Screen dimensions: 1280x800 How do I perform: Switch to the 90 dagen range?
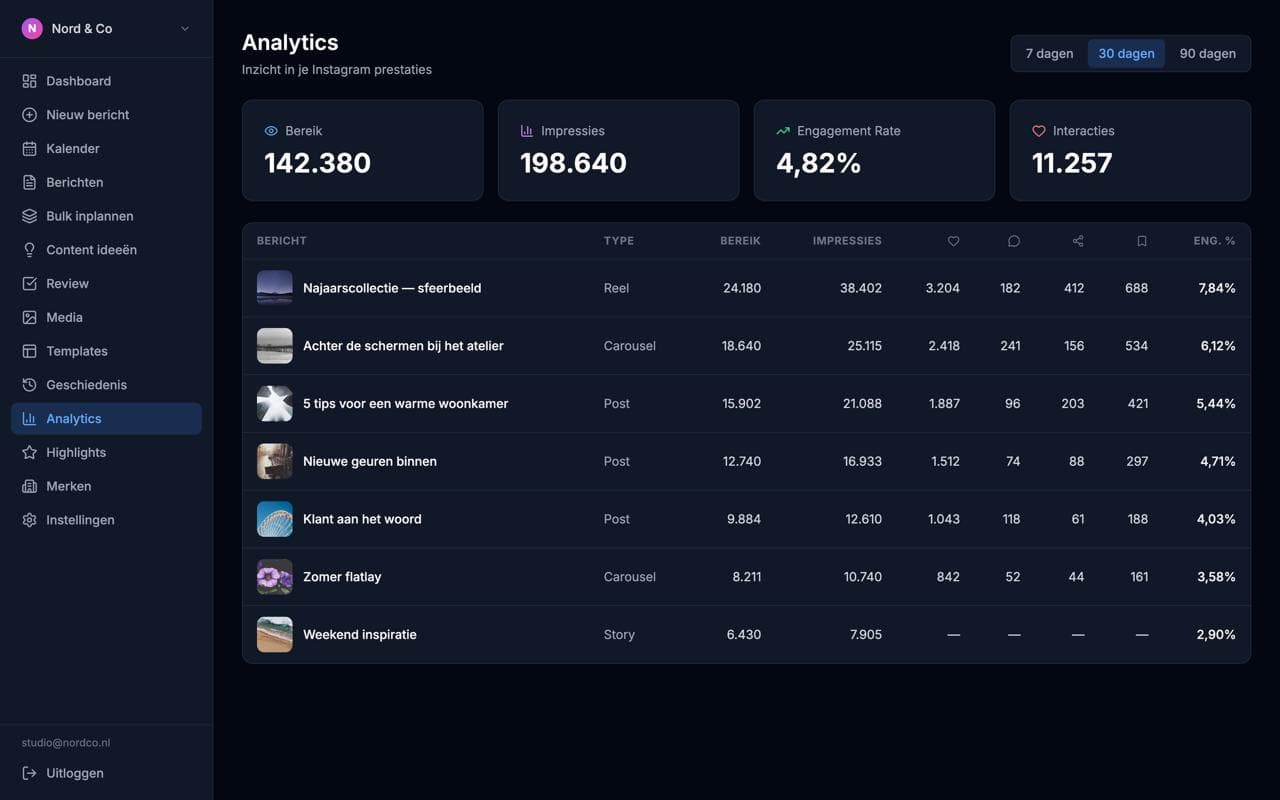click(x=1207, y=54)
